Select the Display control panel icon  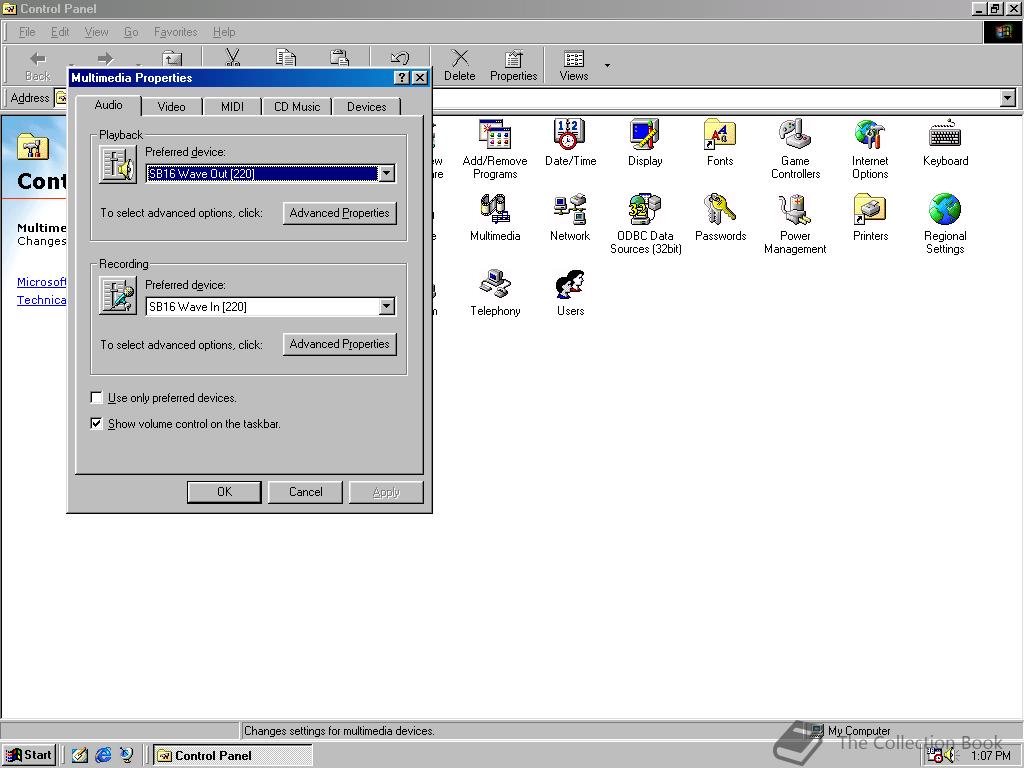click(x=645, y=142)
